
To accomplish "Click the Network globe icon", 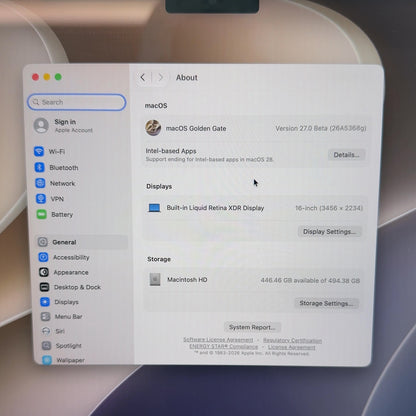I will click(x=40, y=183).
